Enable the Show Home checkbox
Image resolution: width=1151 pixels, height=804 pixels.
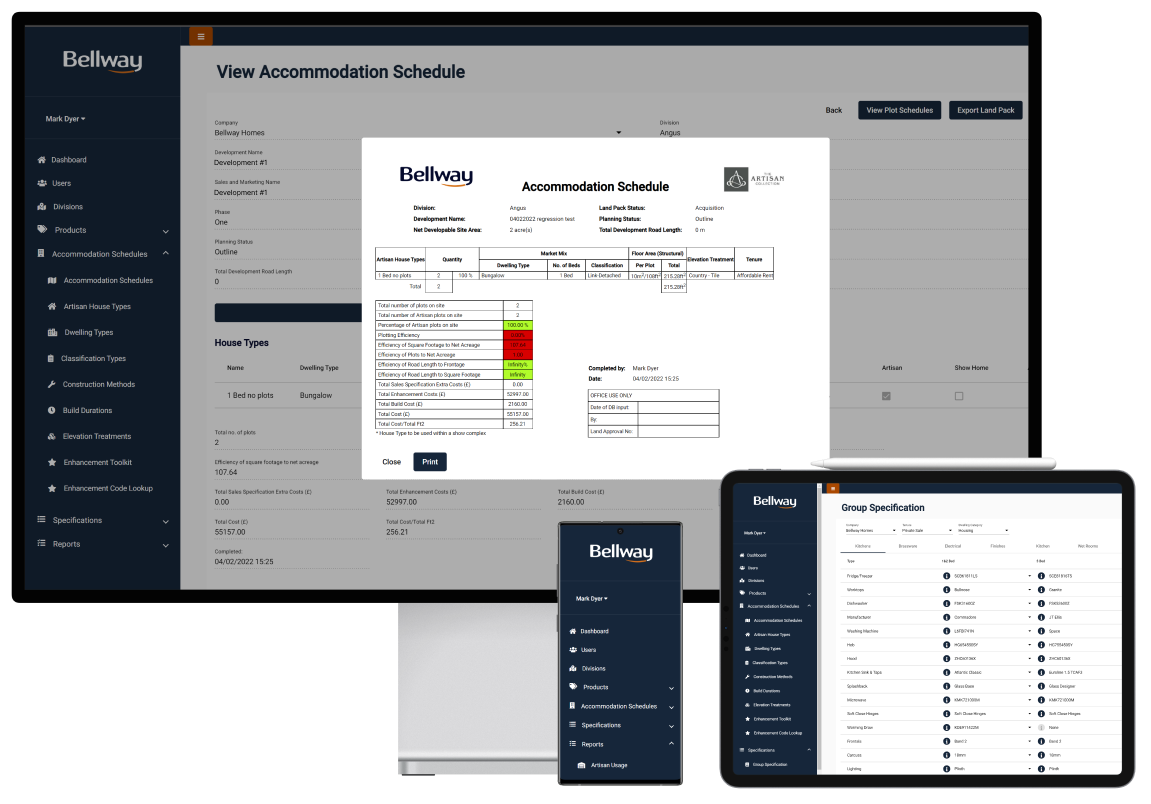958,396
